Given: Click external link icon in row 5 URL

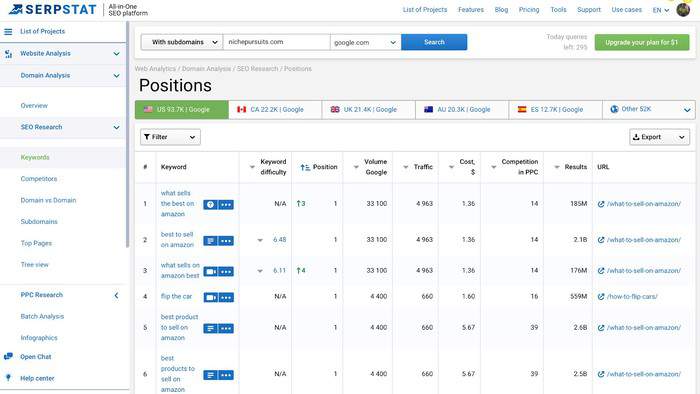Looking at the screenshot, I should (601, 328).
